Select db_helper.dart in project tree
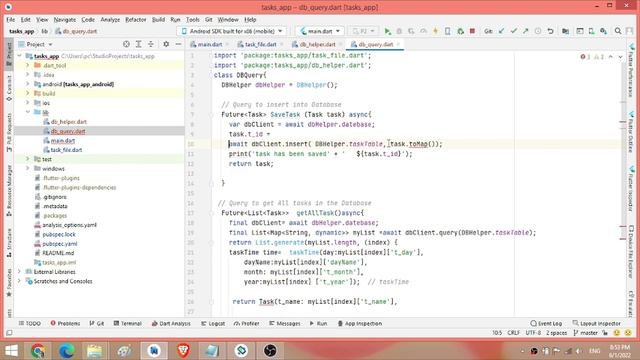640x360 pixels. pos(69,122)
